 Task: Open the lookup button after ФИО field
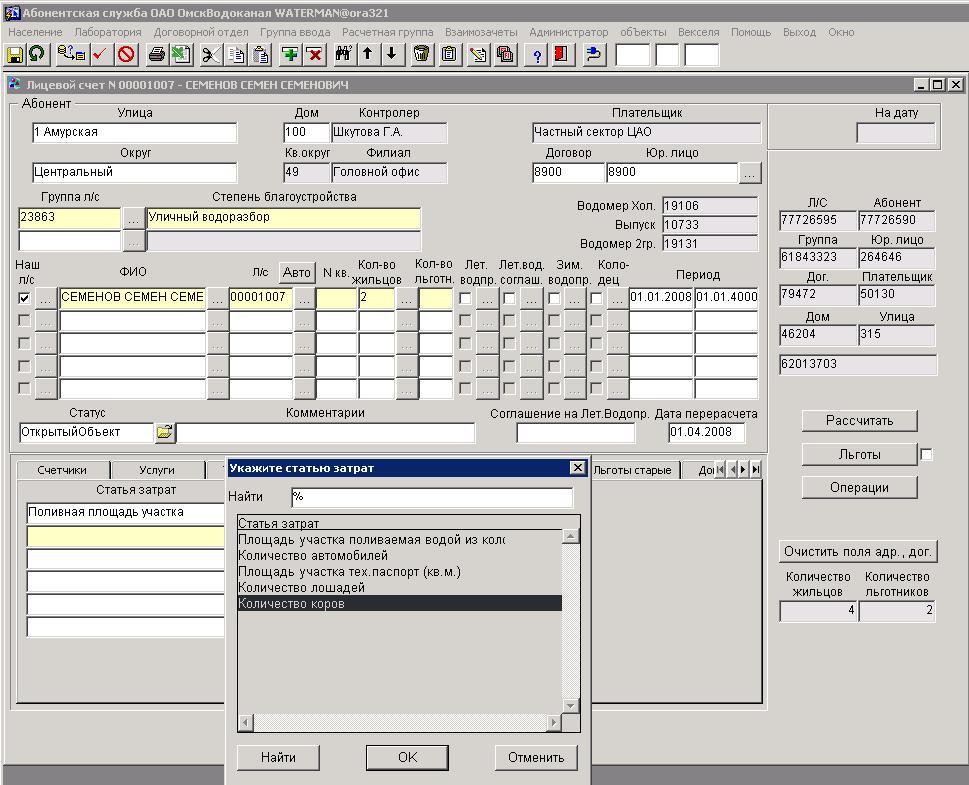(x=217, y=298)
